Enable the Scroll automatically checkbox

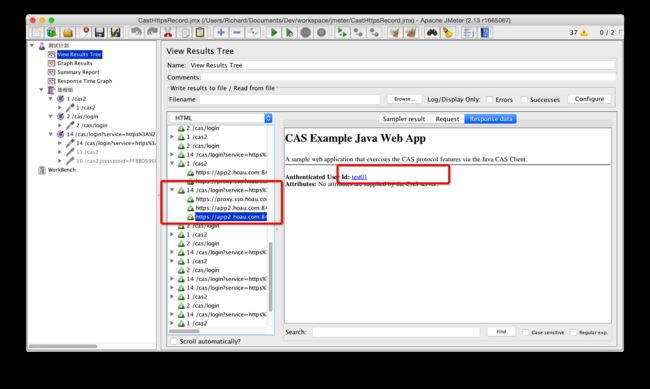pos(174,341)
